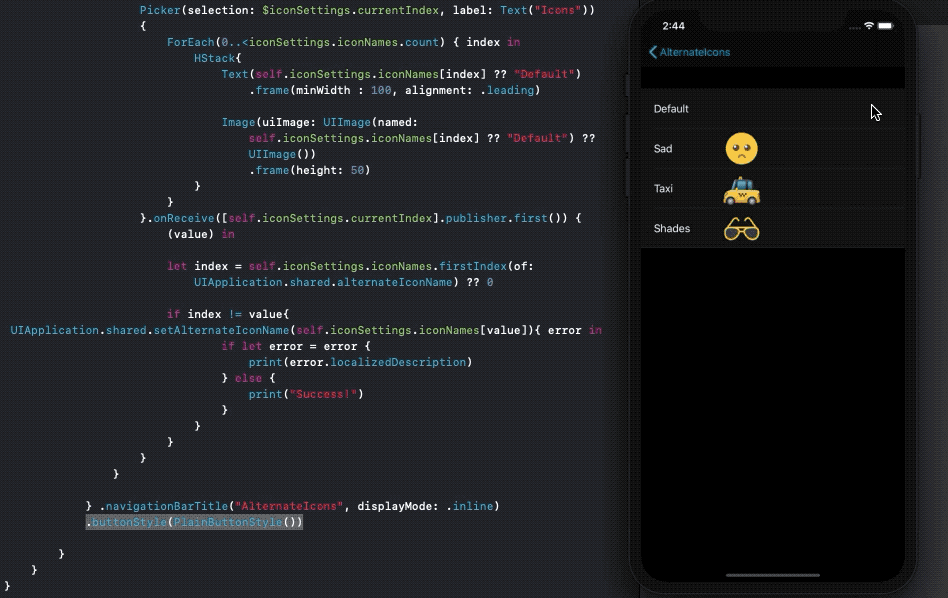Viewport: 948px width, 598px height.
Task: Click the back chevron arrow icon
Action: click(651, 51)
